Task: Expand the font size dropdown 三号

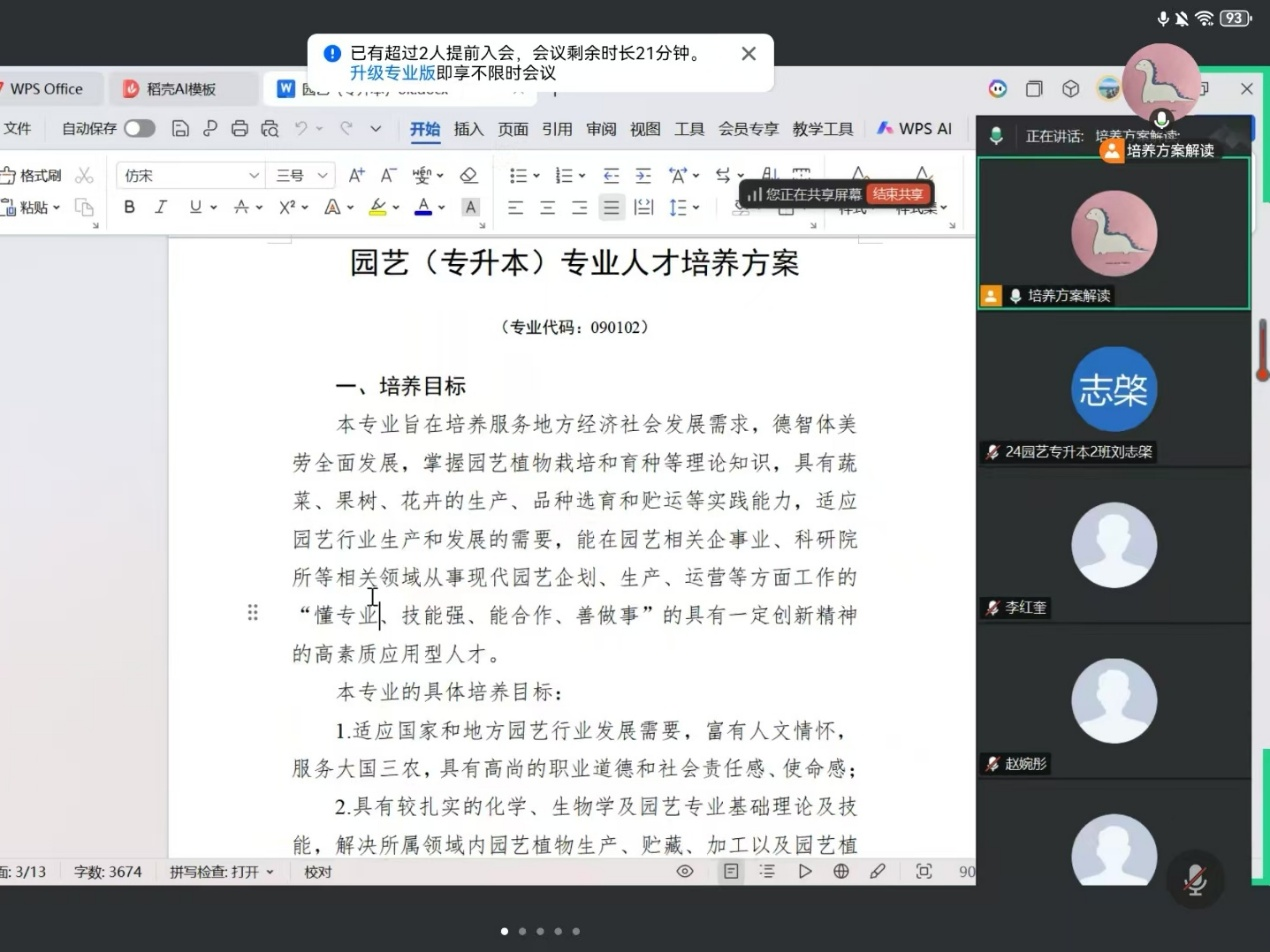Action: point(300,176)
